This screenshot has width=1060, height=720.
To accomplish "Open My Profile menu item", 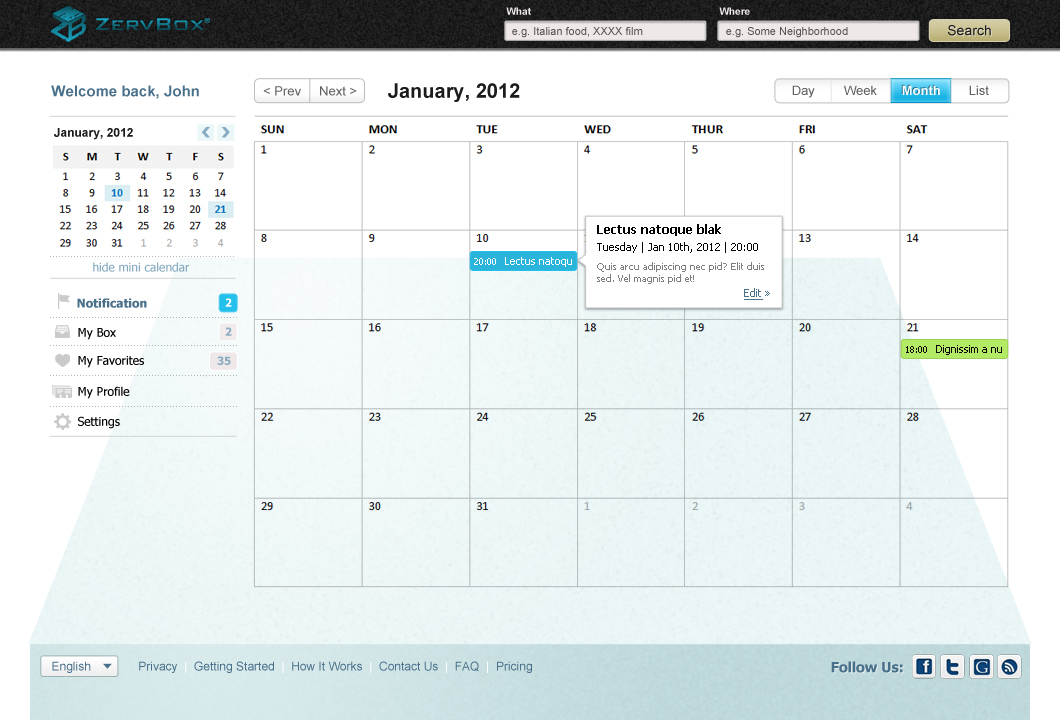I will tap(143, 391).
